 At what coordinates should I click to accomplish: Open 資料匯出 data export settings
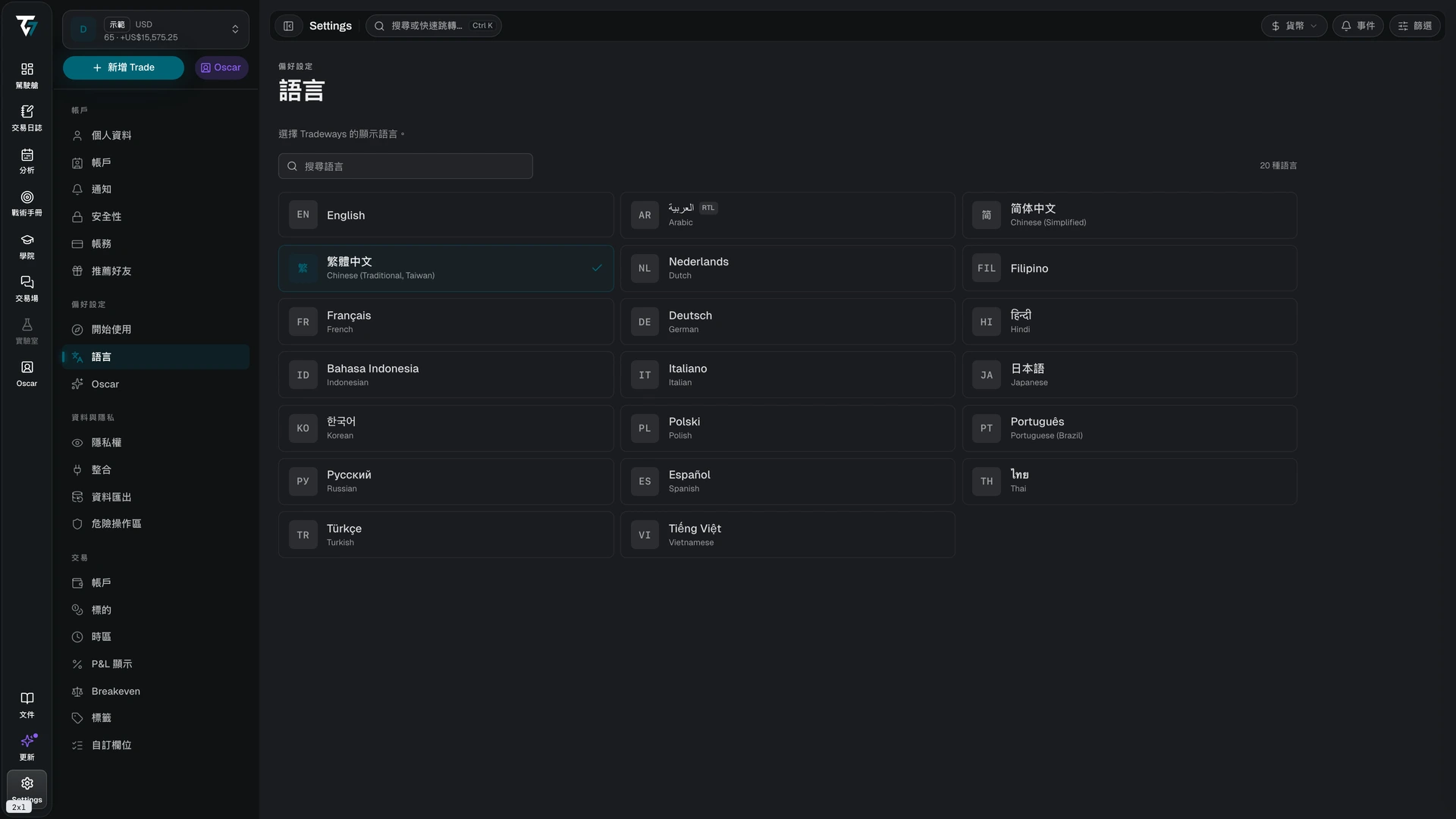(x=155, y=497)
